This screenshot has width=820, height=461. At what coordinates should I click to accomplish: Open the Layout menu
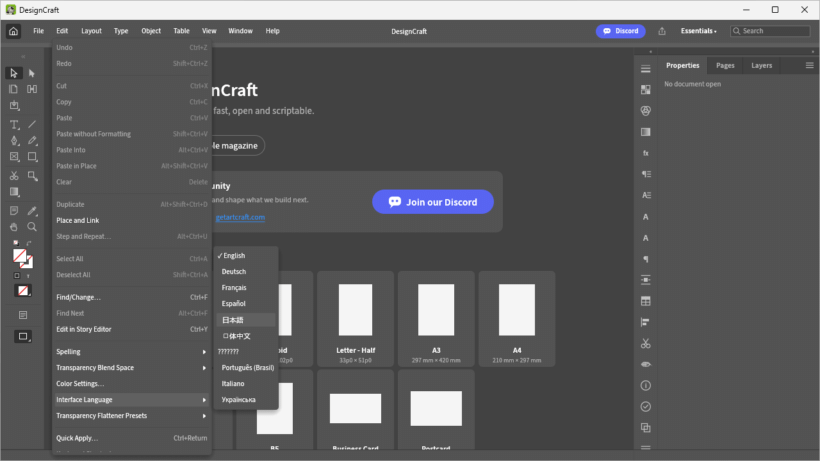coord(91,31)
